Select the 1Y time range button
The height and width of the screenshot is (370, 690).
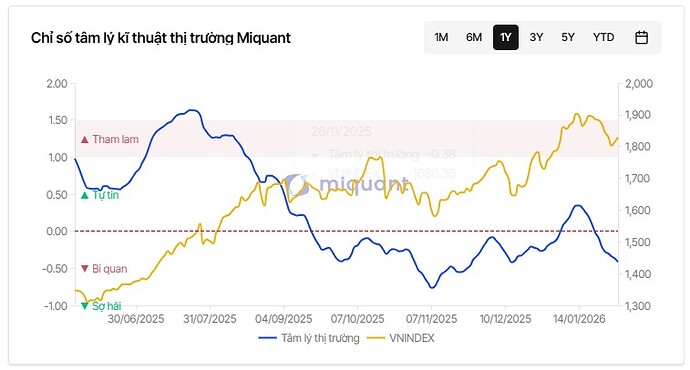506,37
